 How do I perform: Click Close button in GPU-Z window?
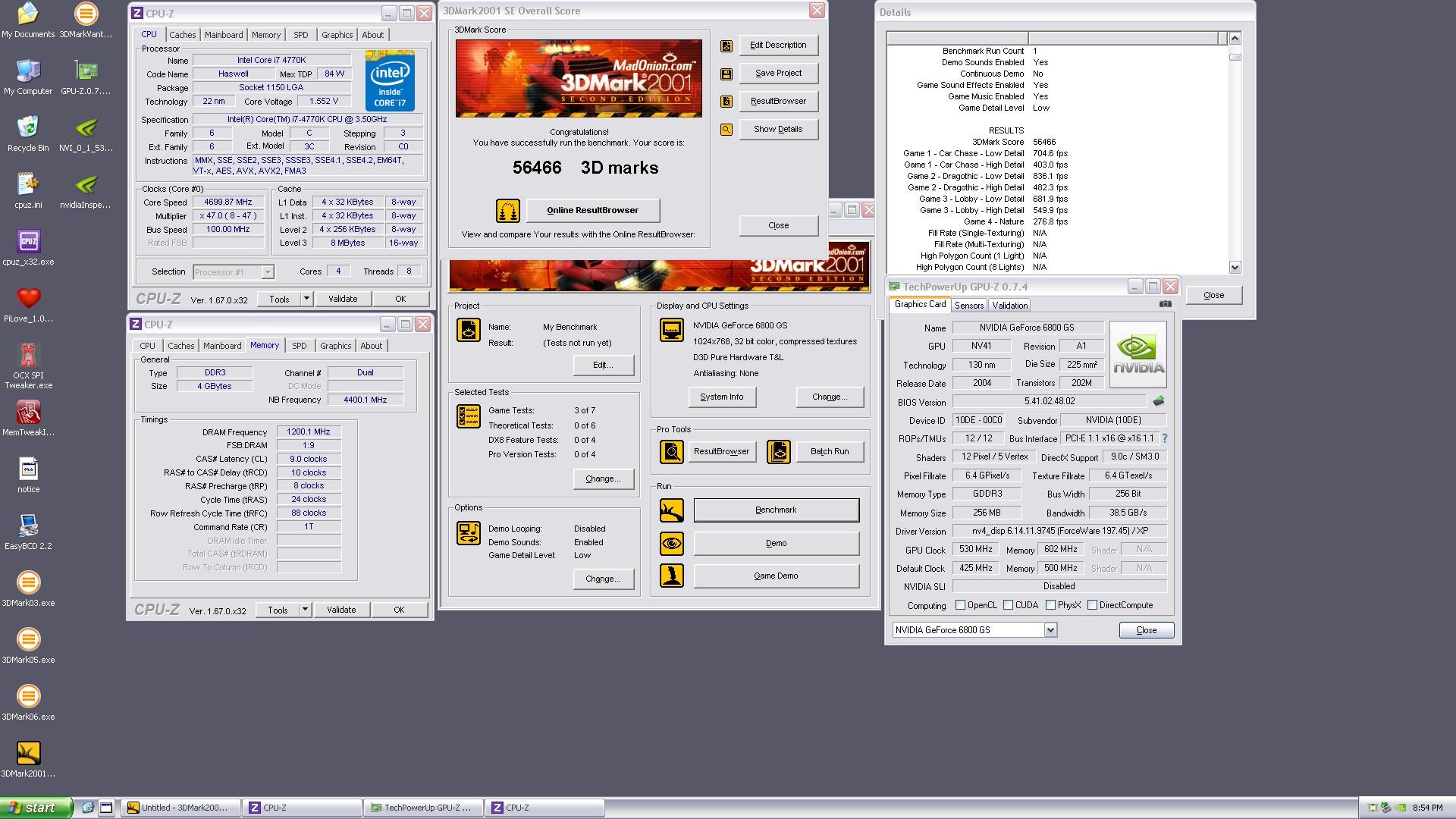pyautogui.click(x=1147, y=630)
